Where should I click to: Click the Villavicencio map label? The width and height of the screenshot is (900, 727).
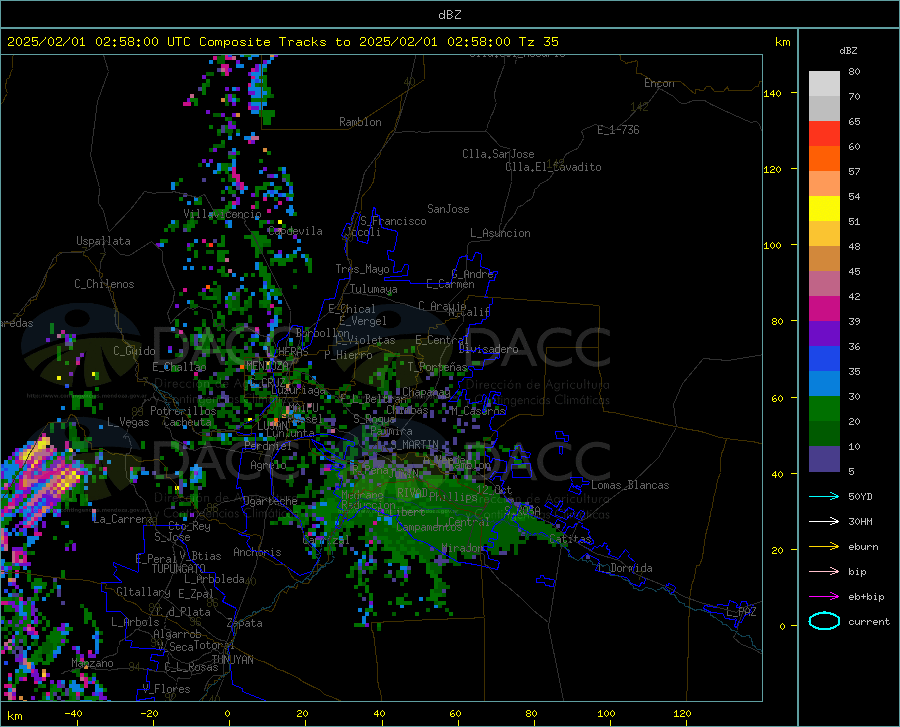pos(222,214)
